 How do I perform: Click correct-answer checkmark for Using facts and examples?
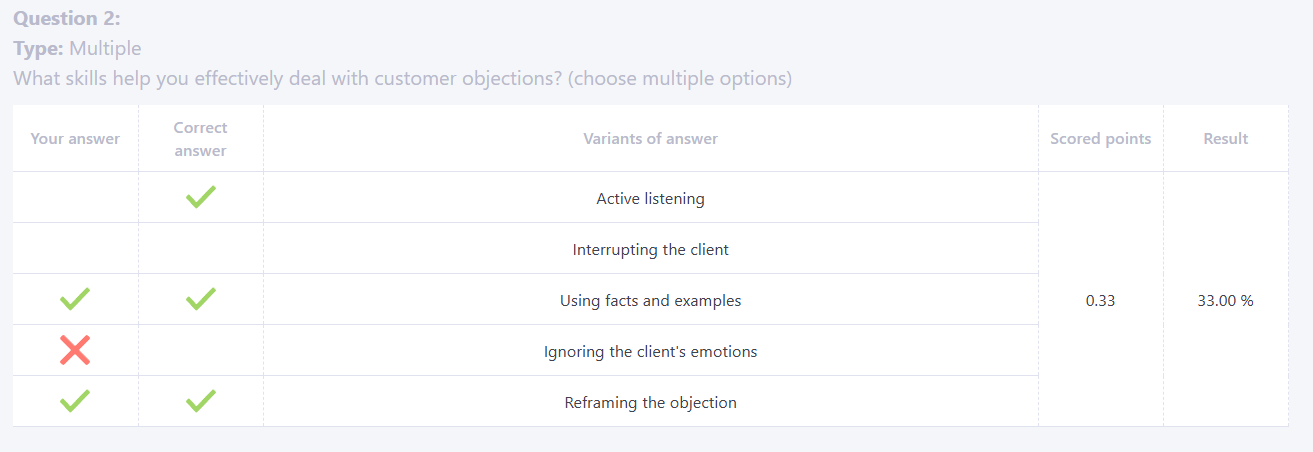point(201,299)
